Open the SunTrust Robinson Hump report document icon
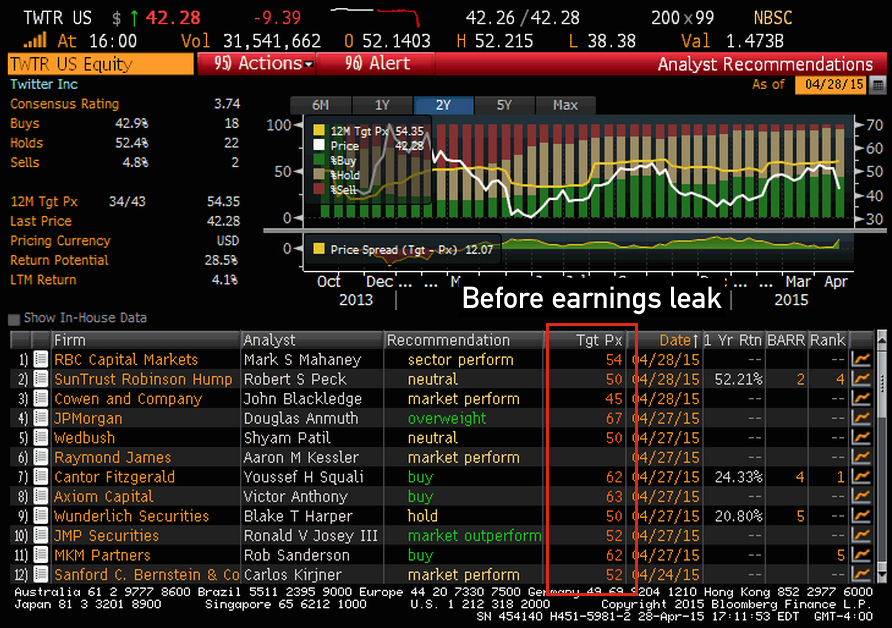This screenshot has height=628, width=892. 40,379
